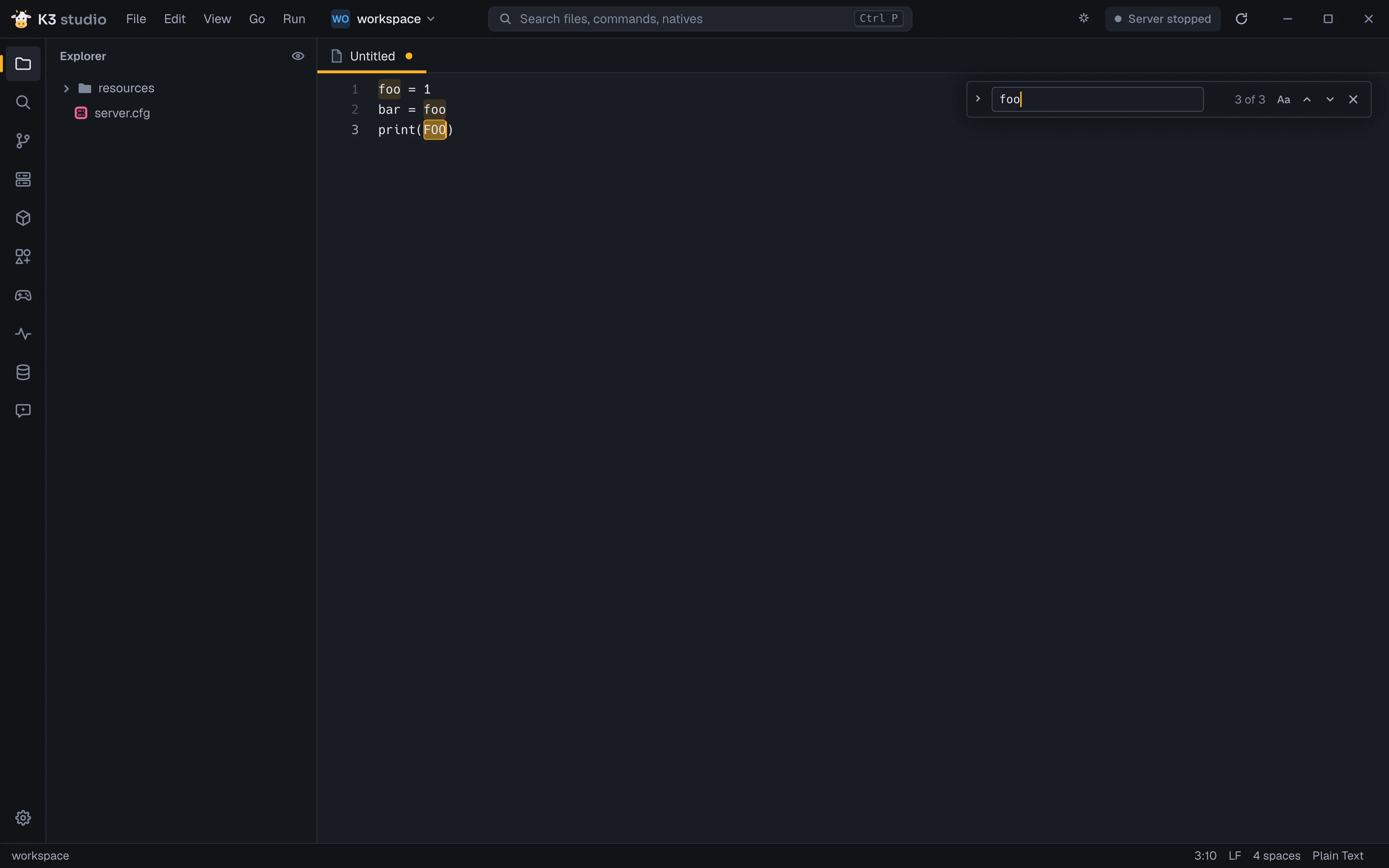This screenshot has height=868, width=1389.
Task: Change indentation 4 spaces
Action: pyautogui.click(x=1276, y=855)
